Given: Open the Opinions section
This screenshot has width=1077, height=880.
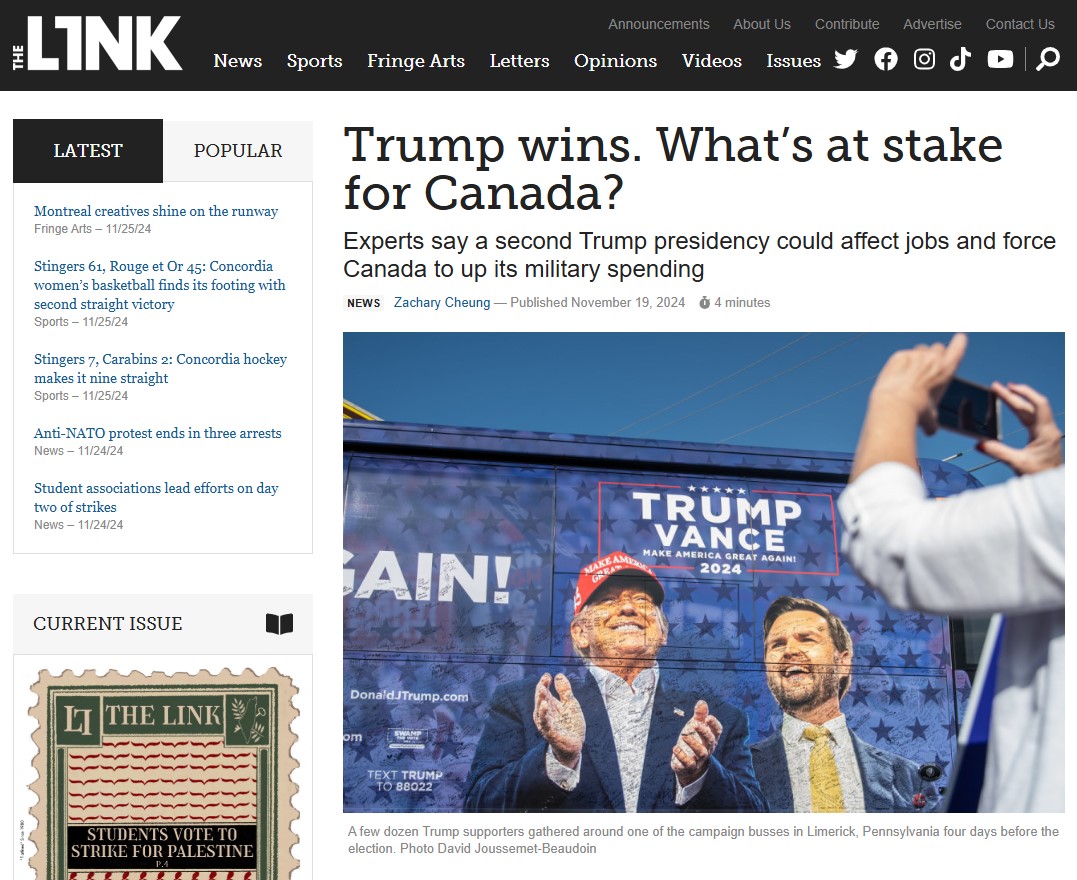Looking at the screenshot, I should (x=615, y=60).
